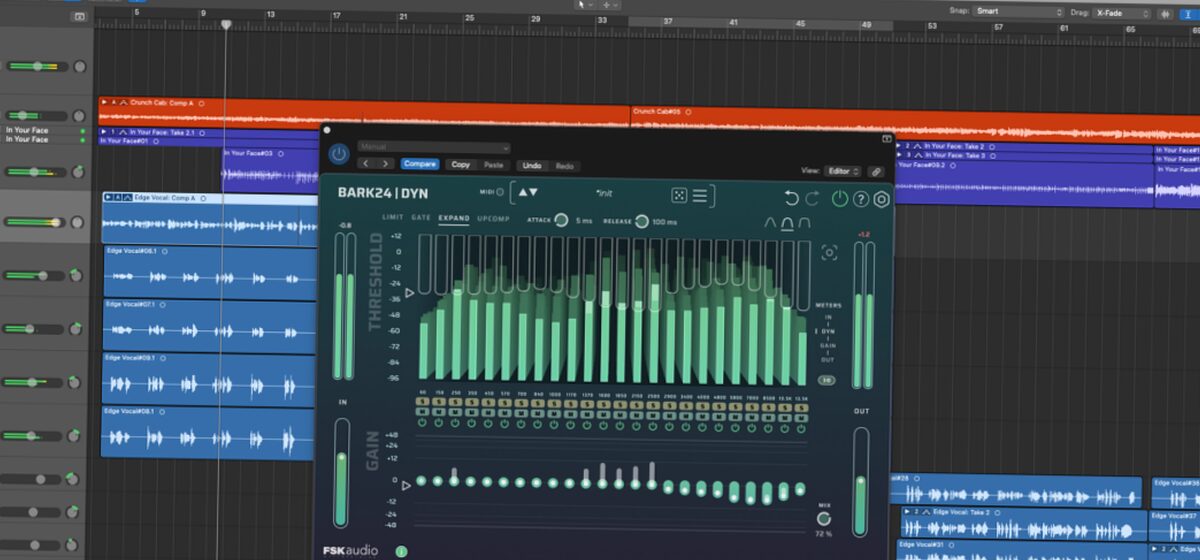This screenshot has height=560, width=1200.
Task: Open the preset list hamburger icon
Action: [x=700, y=195]
